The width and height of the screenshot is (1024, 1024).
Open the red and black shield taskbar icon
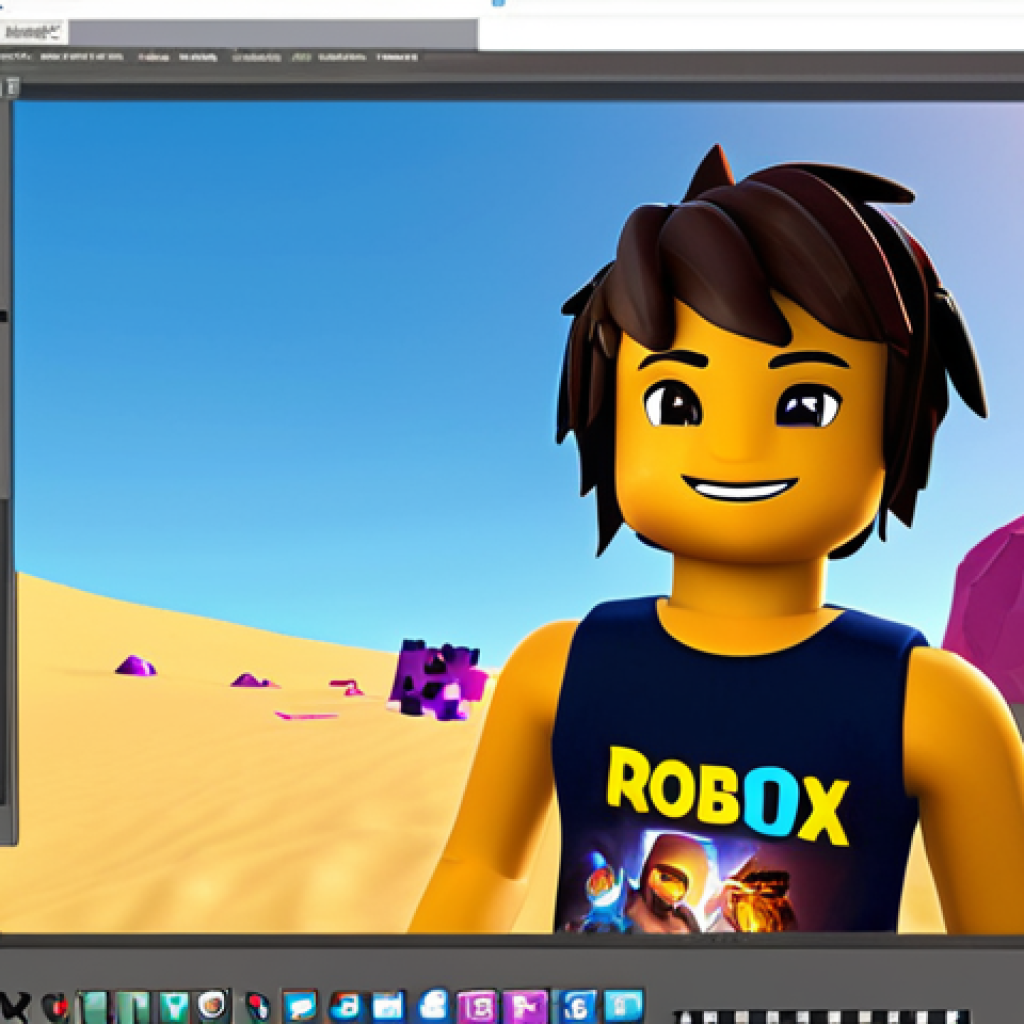56,1006
